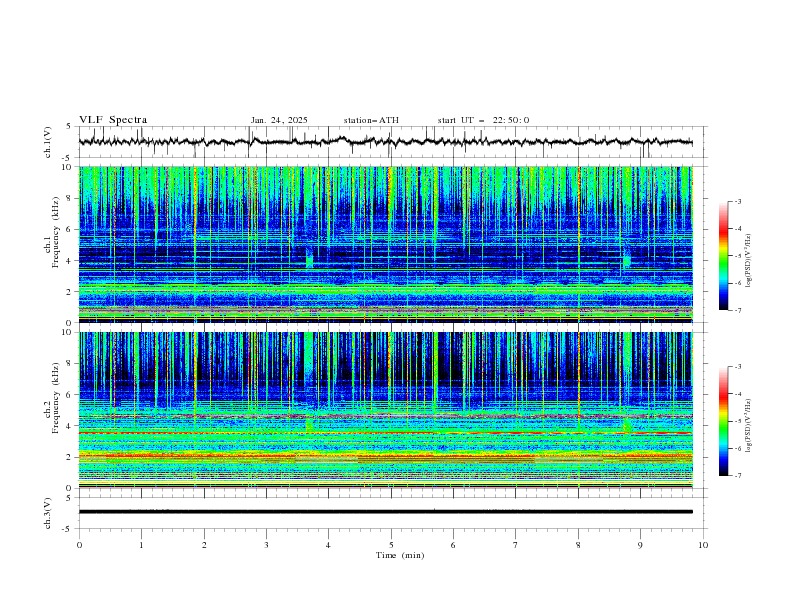Click the ch.1 spectrogram color bar
Image resolution: width=792 pixels, height=612 pixels.
click(723, 256)
